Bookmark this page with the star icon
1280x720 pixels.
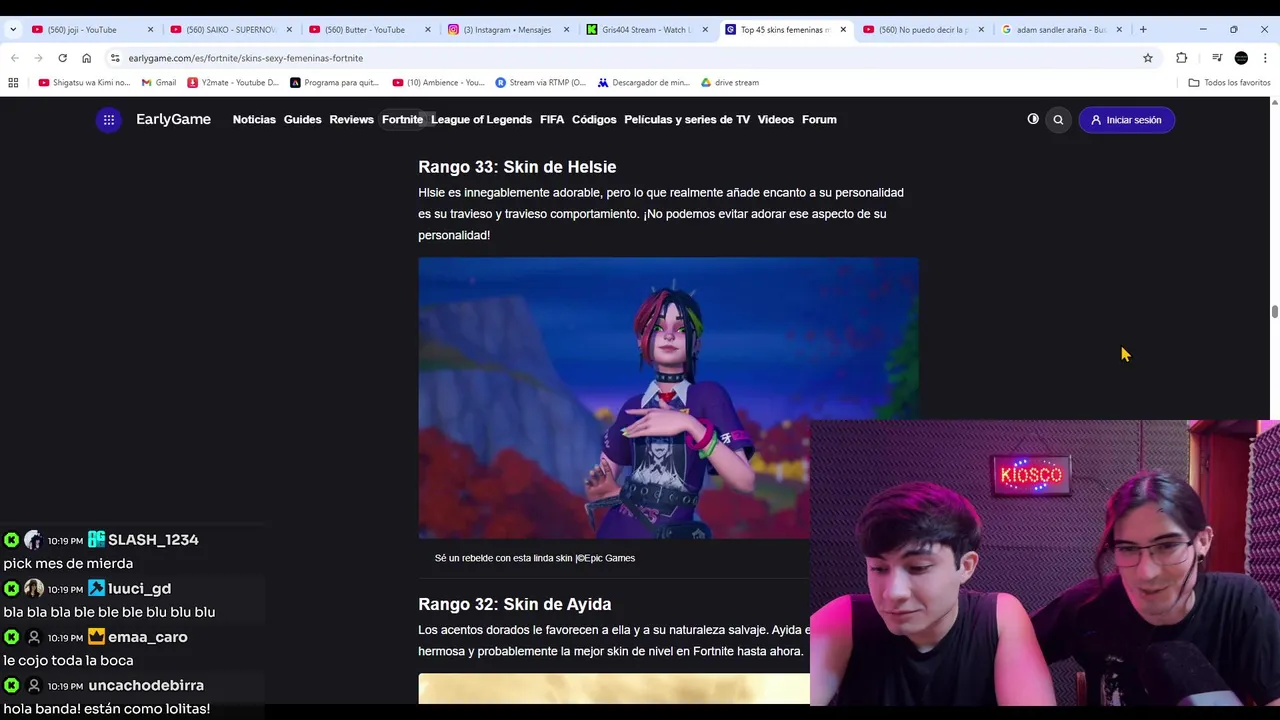pyautogui.click(x=1148, y=58)
